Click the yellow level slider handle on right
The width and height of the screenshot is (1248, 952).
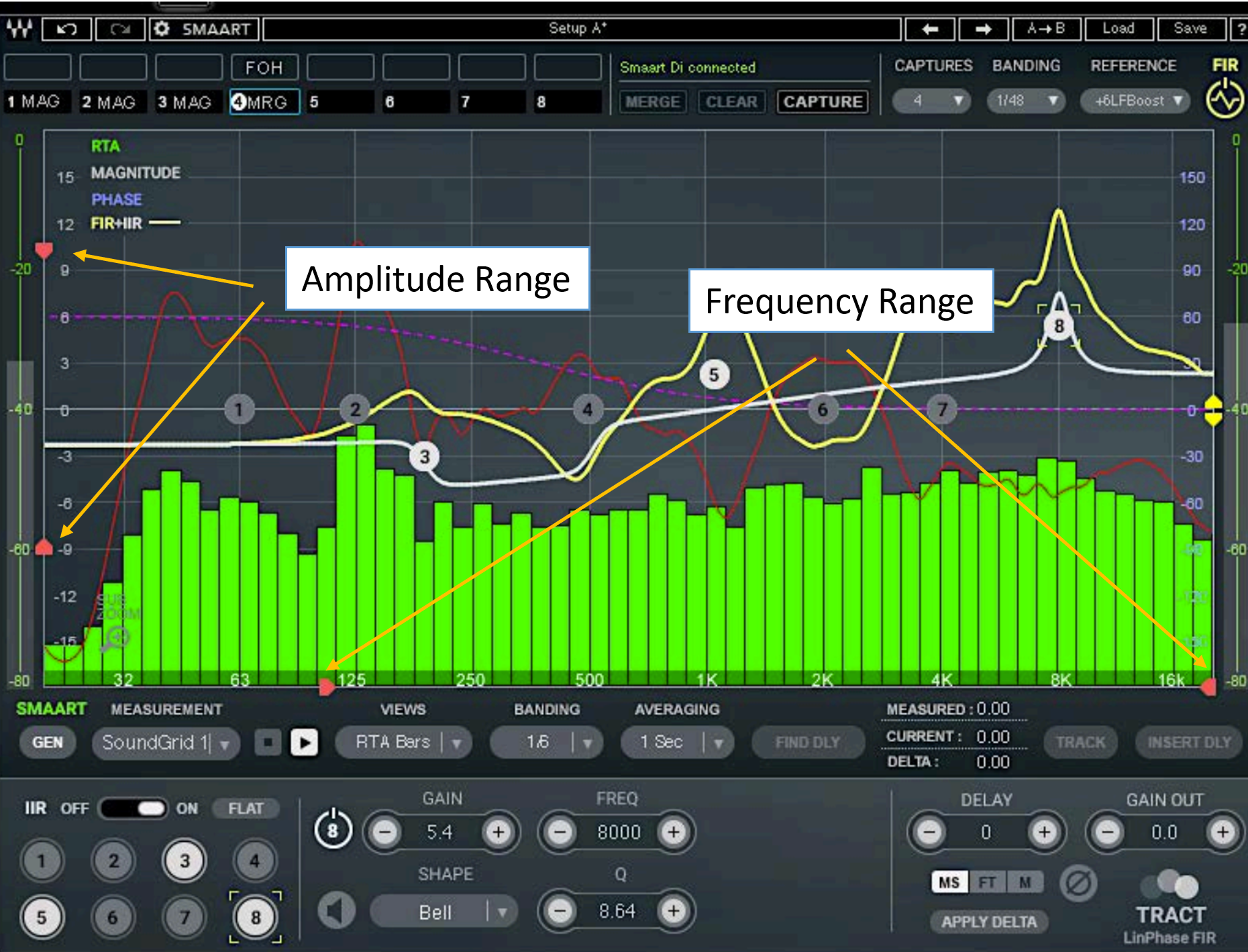point(1213,410)
